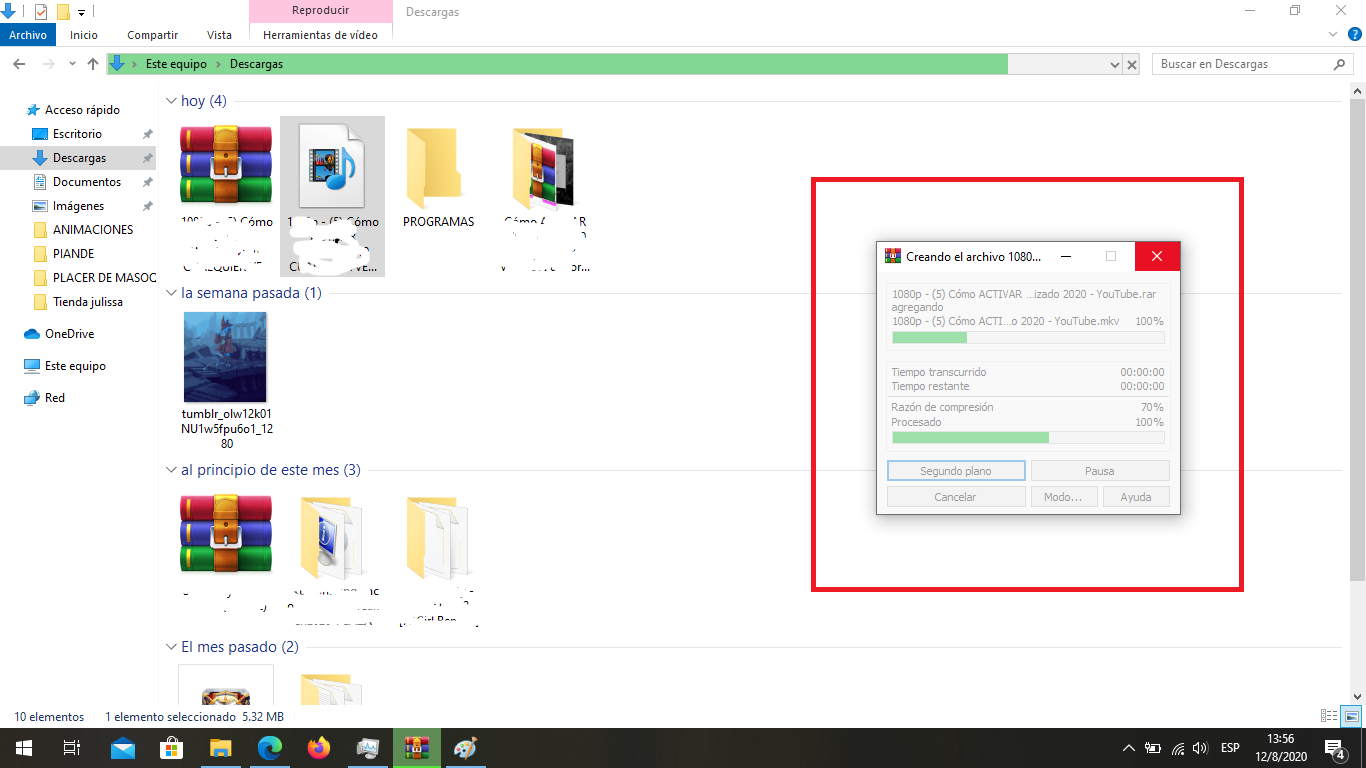Click the current file progress bar in WinRAR

coord(1028,338)
